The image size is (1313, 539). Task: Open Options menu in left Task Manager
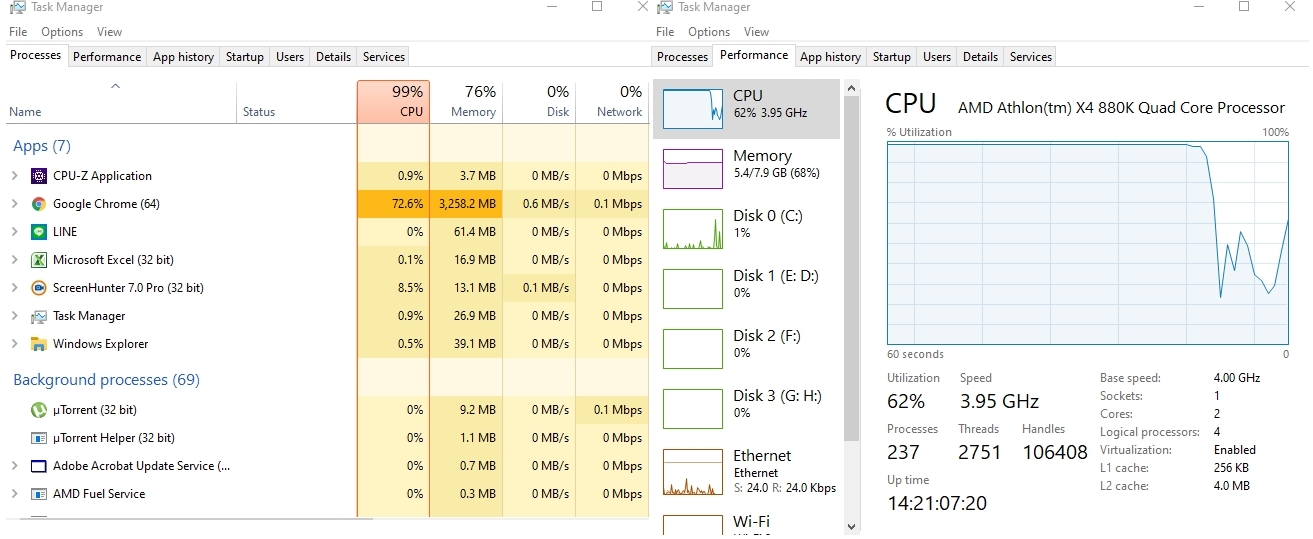[x=62, y=32]
